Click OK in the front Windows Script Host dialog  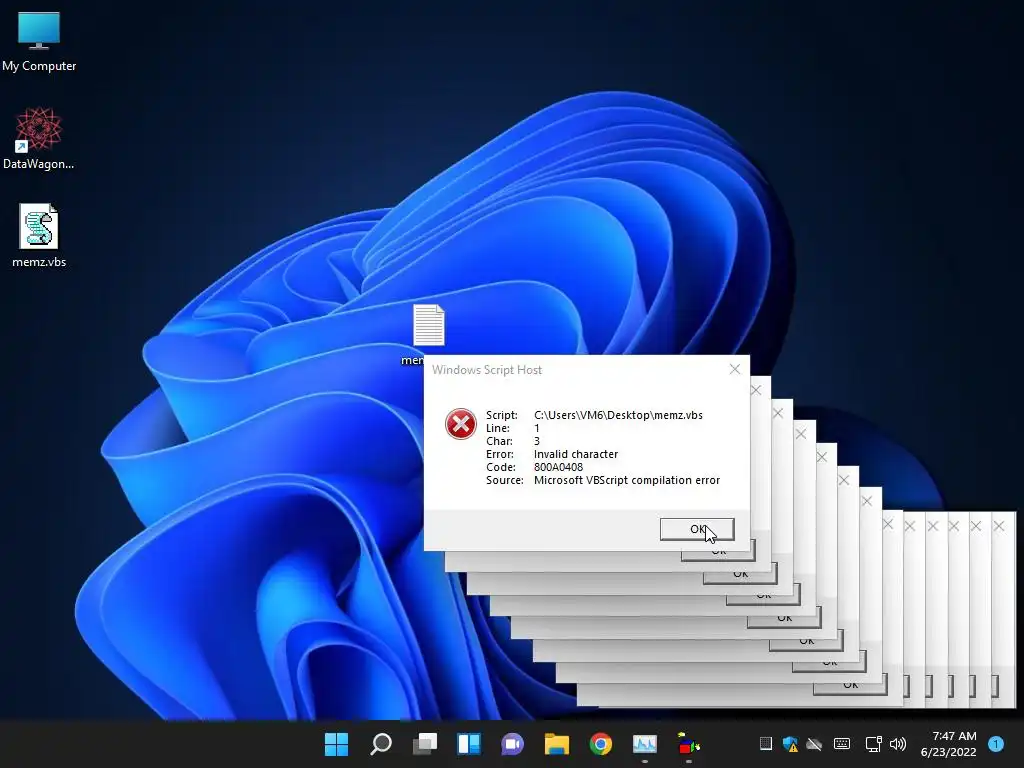697,529
